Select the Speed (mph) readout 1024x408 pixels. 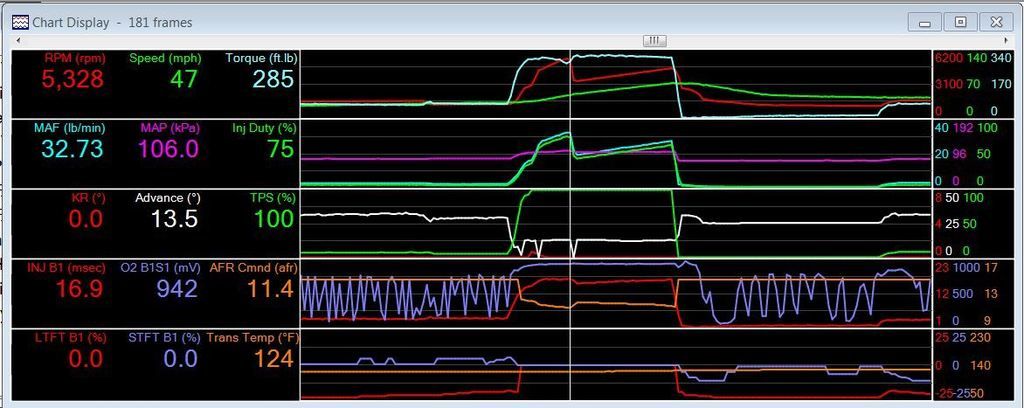pyautogui.click(x=183, y=80)
